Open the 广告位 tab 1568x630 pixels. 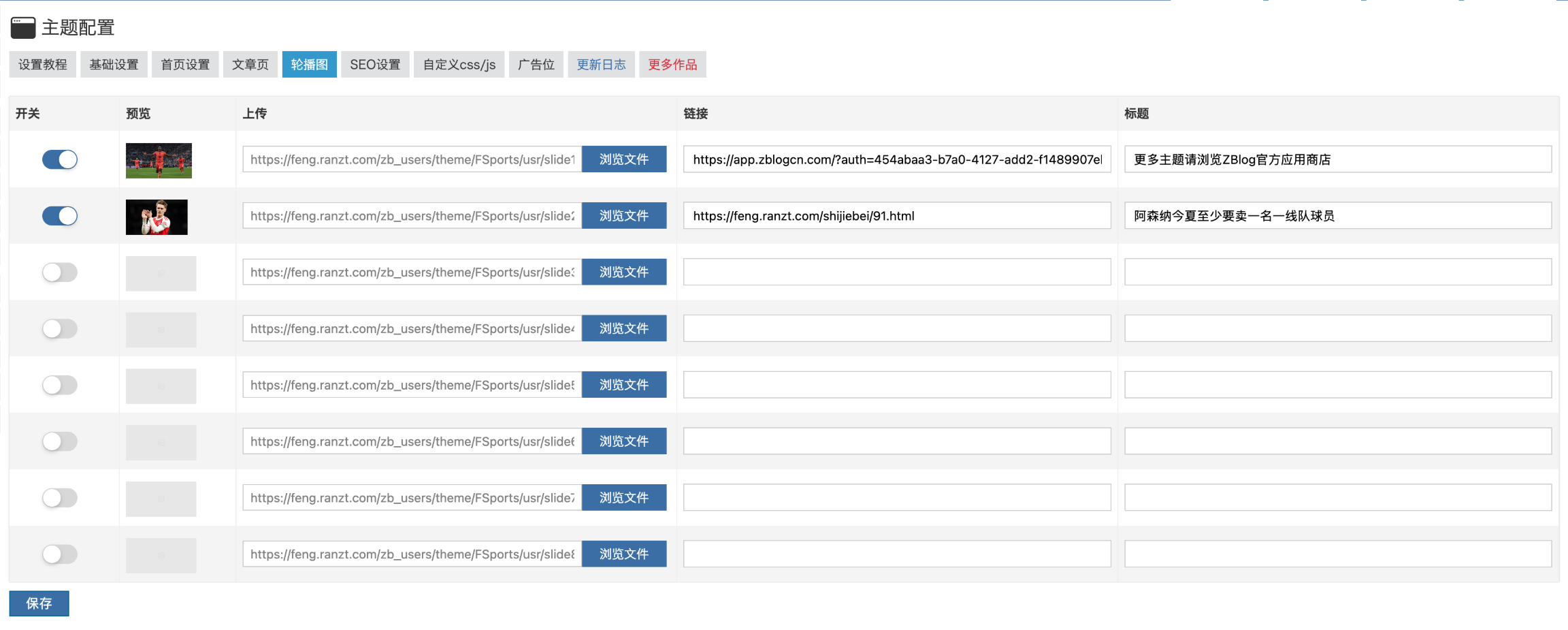click(x=536, y=65)
